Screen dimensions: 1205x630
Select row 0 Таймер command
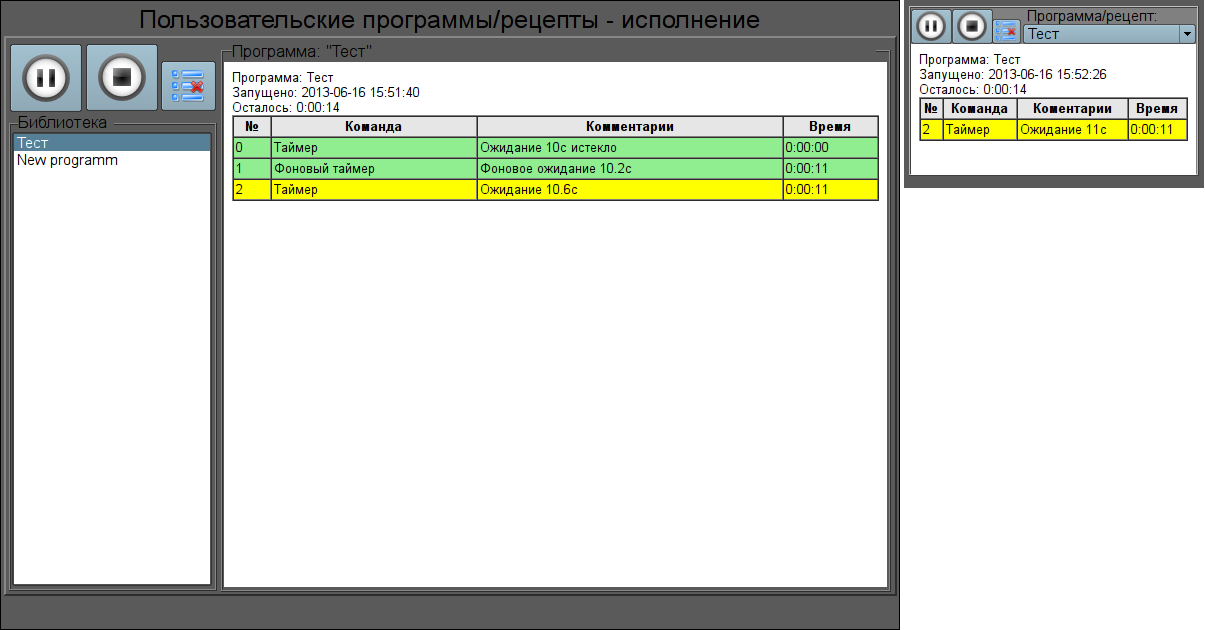373,148
